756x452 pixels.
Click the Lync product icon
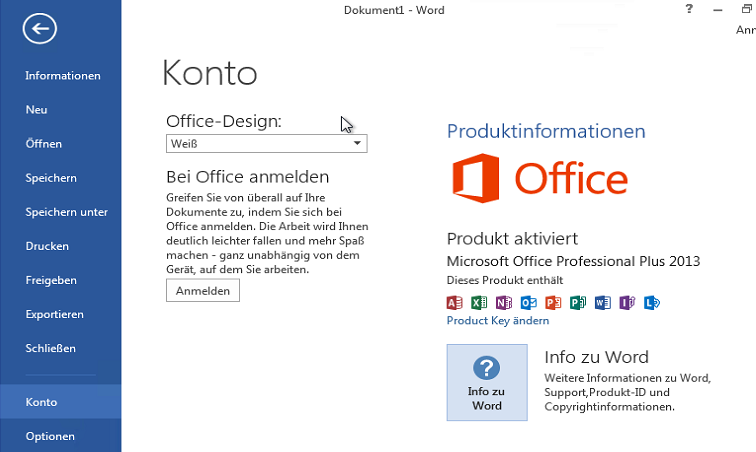click(x=651, y=302)
